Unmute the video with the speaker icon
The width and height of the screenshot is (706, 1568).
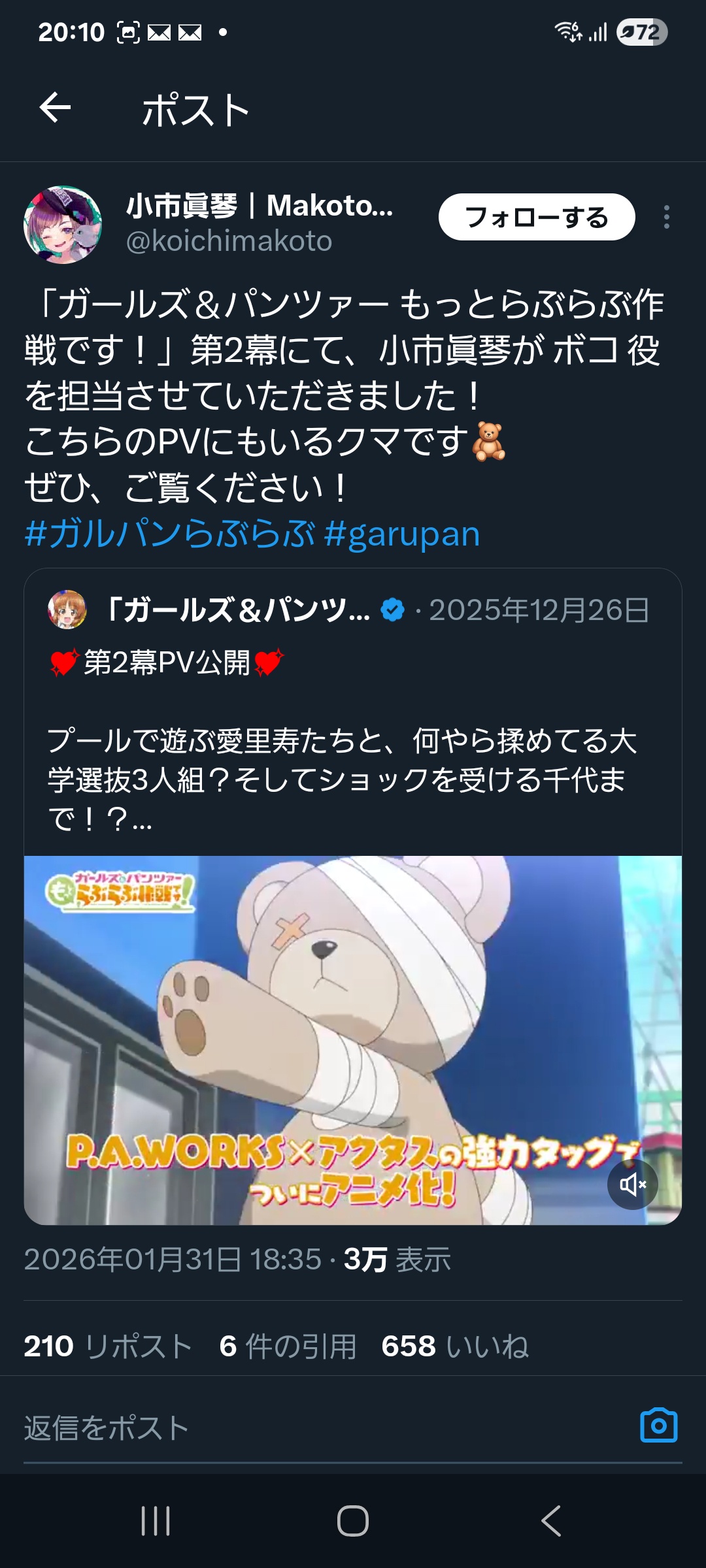633,1184
